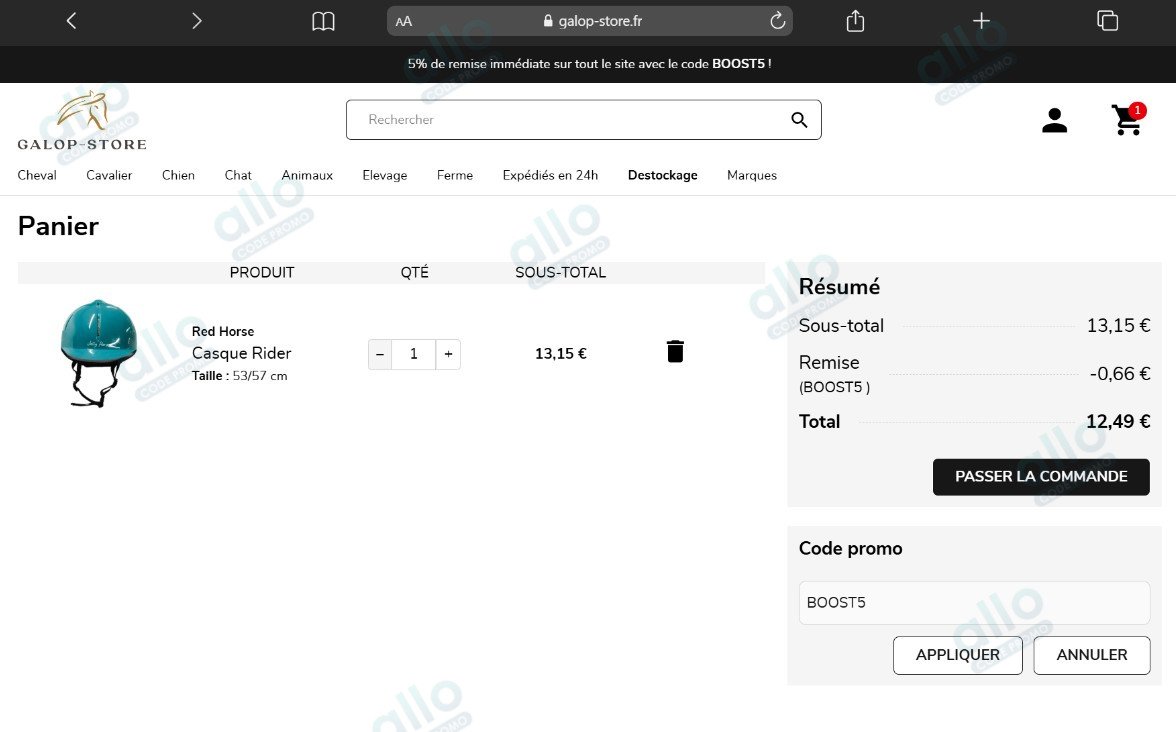The width and height of the screenshot is (1176, 732).
Task: Click the Panier page heading
Action: tap(58, 226)
